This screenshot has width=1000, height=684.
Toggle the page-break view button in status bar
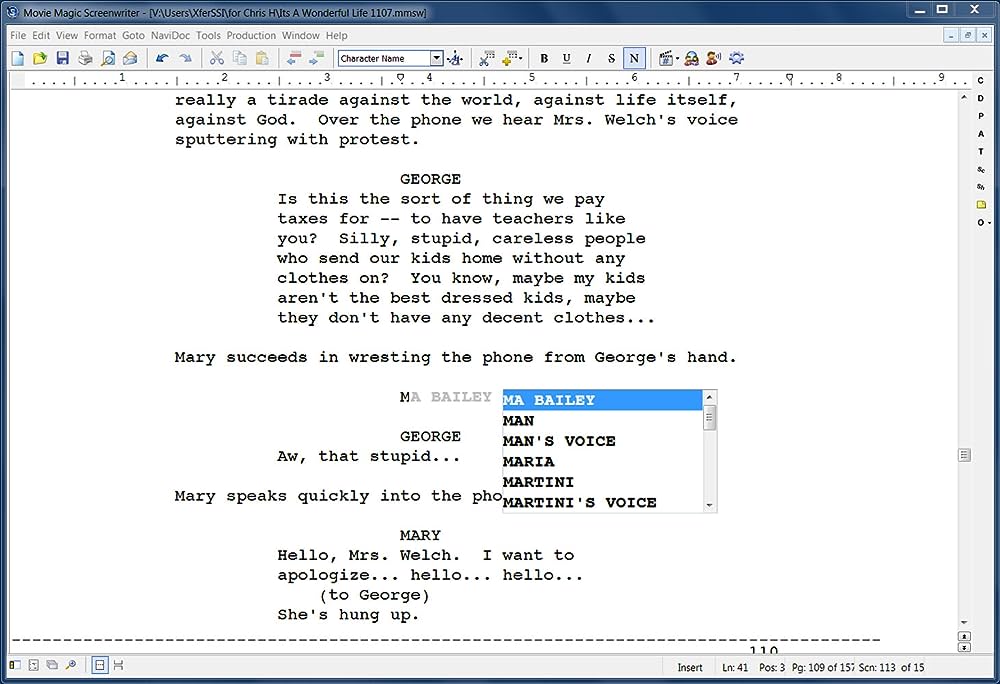pos(99,666)
